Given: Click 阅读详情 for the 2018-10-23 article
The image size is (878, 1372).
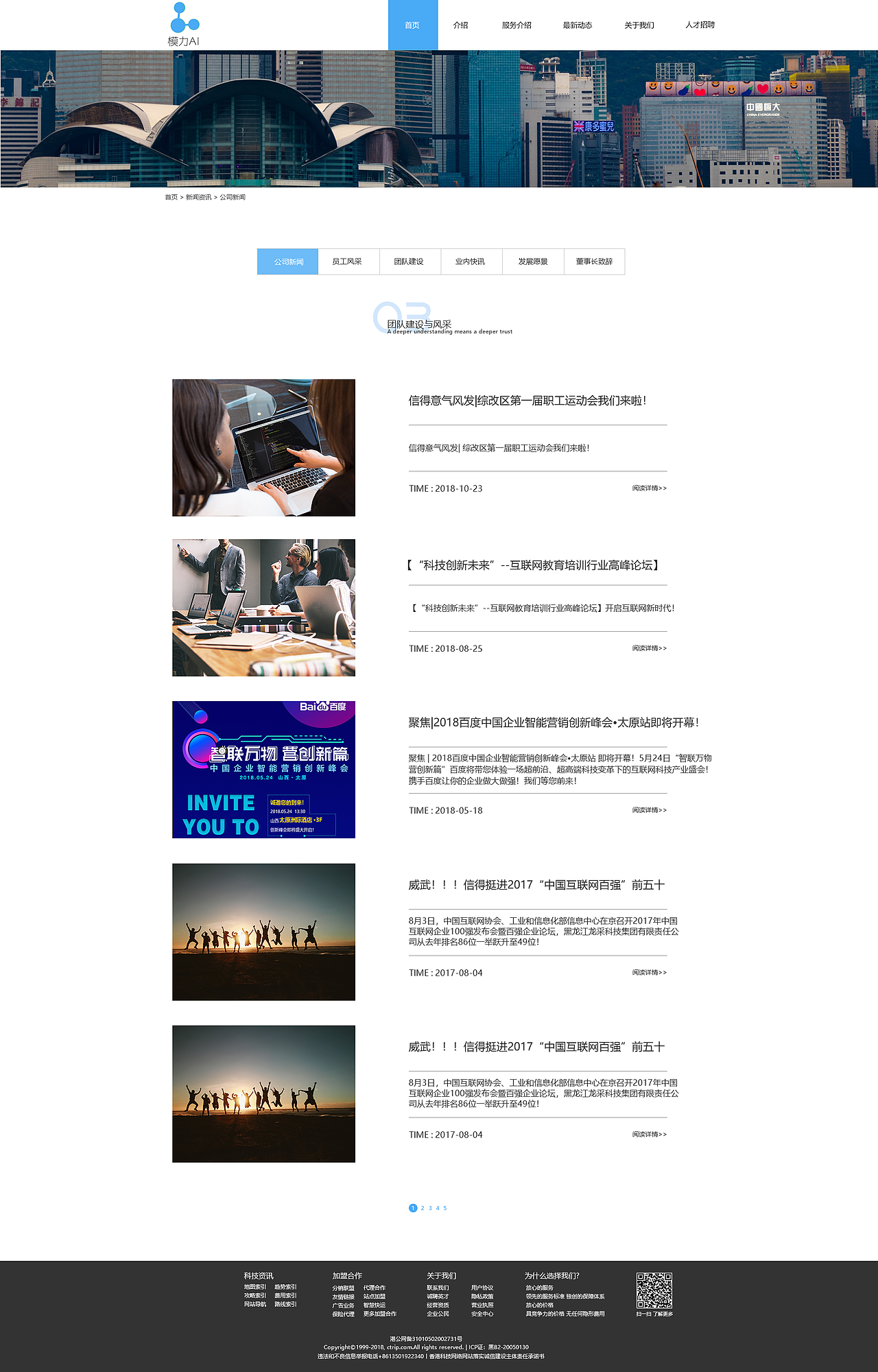Looking at the screenshot, I should [649, 488].
